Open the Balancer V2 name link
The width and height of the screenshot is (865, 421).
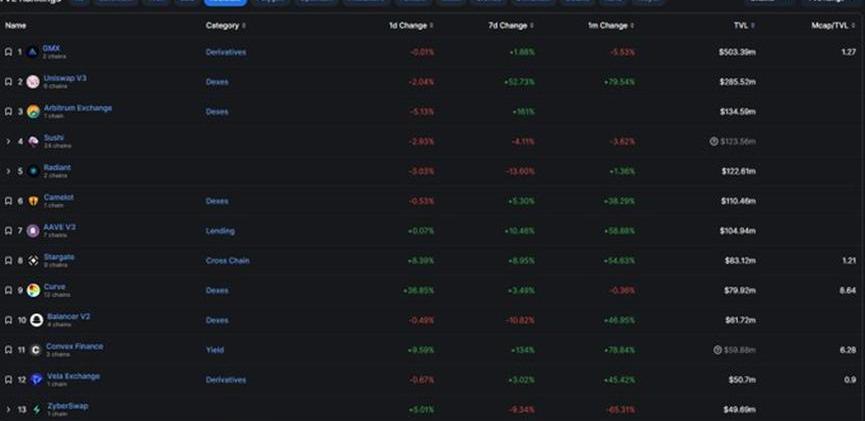coord(68,317)
